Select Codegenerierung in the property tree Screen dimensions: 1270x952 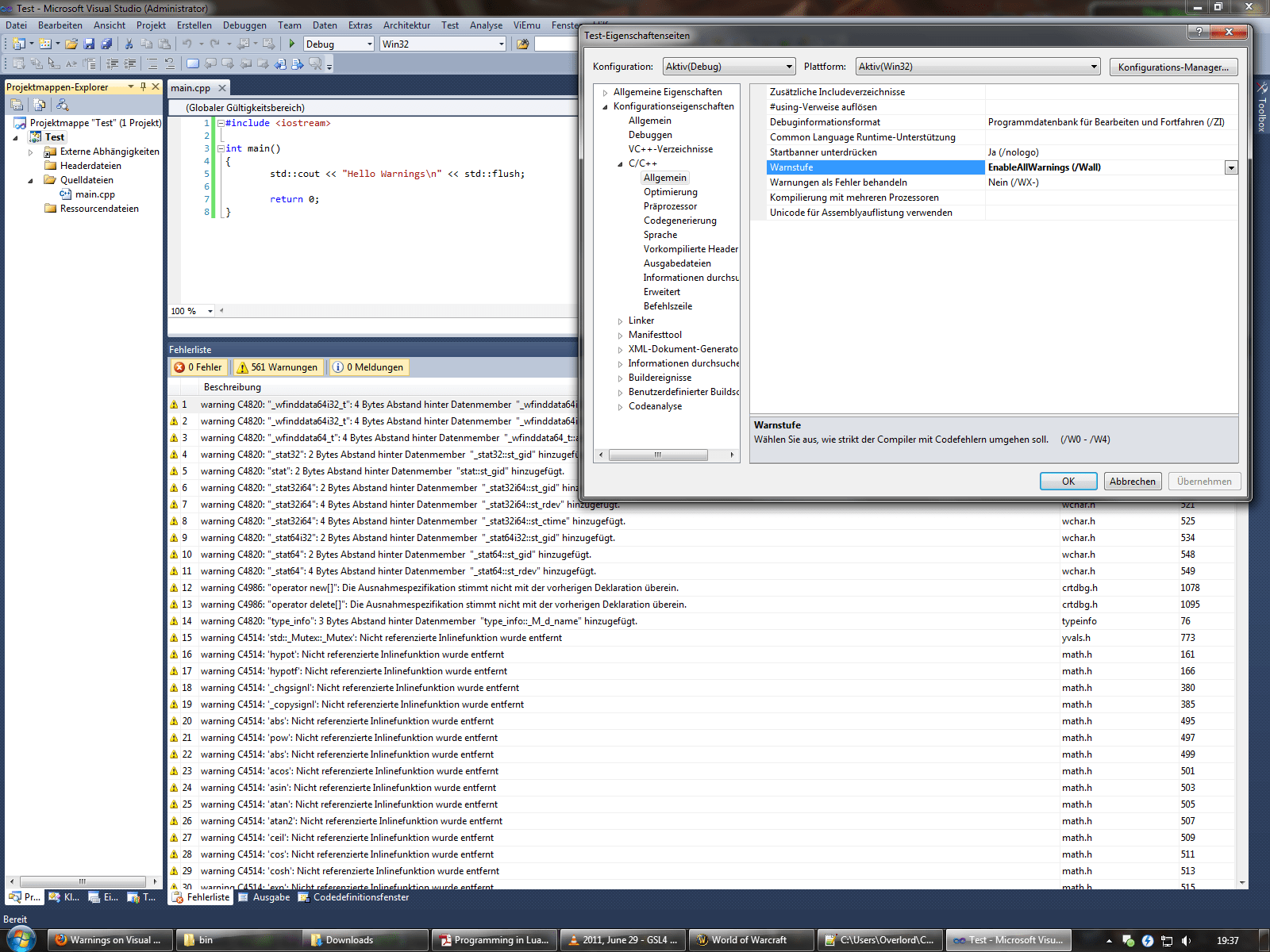(x=680, y=221)
